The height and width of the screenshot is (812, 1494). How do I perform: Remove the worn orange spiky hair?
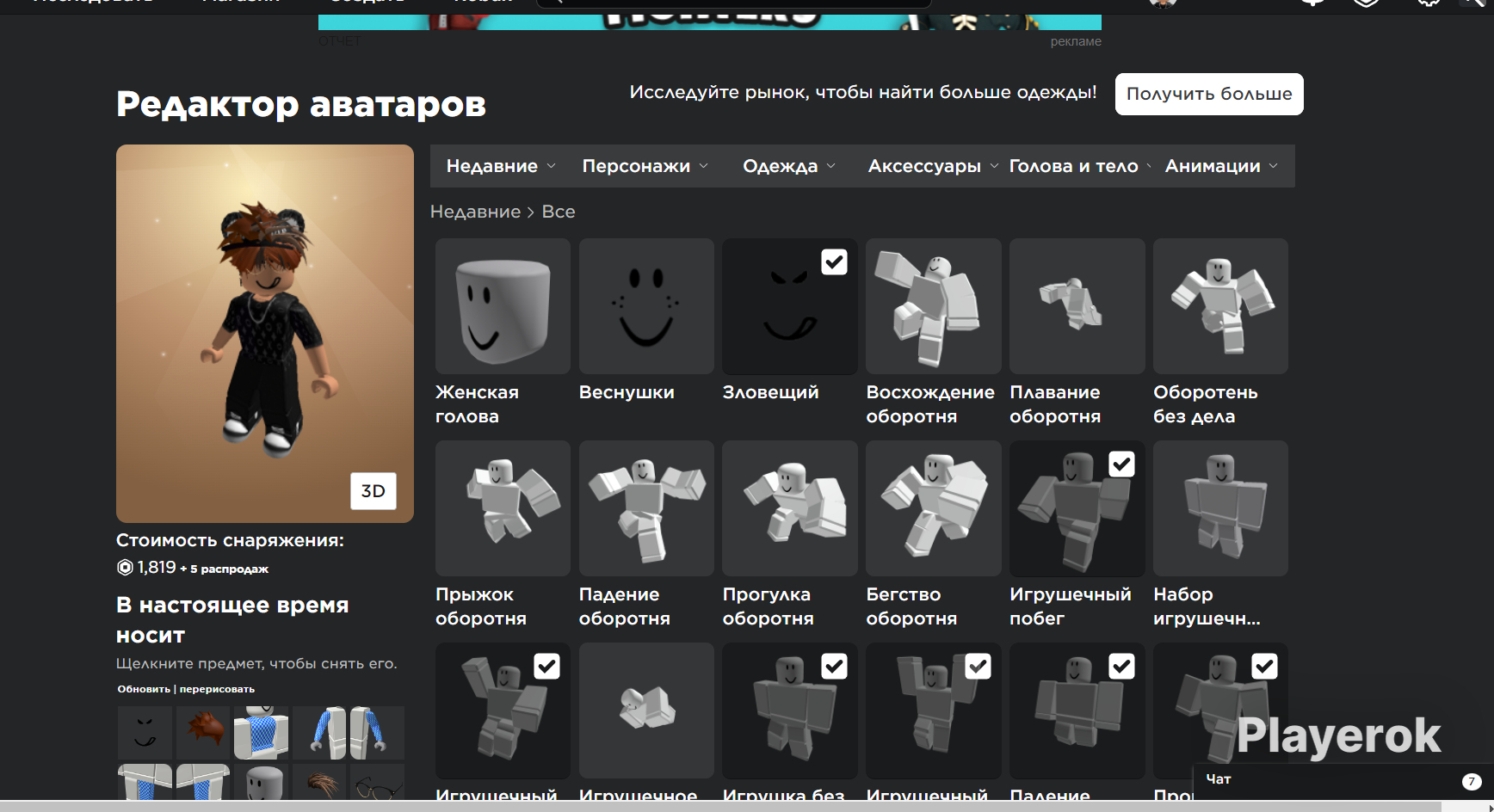(203, 732)
